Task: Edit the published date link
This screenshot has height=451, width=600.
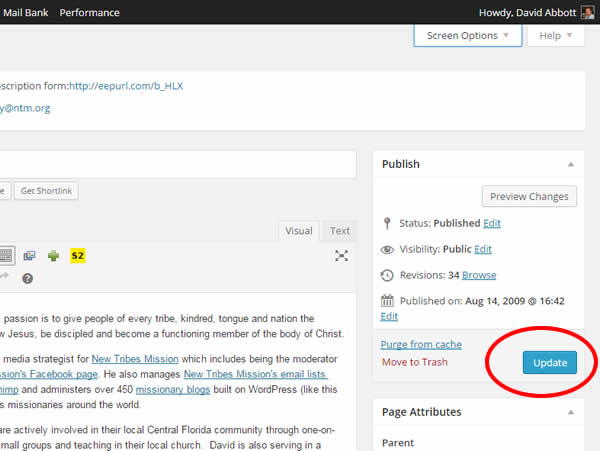Action: point(389,316)
